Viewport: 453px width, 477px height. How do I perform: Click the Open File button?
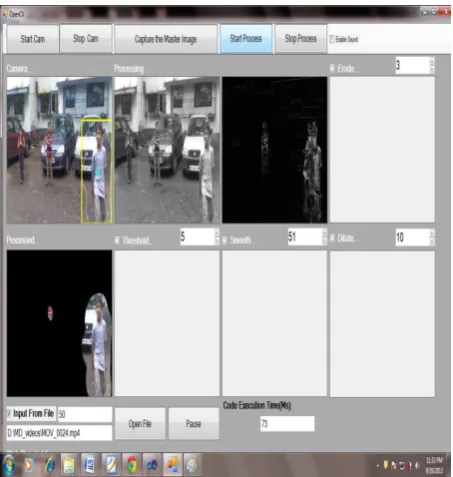[140, 423]
